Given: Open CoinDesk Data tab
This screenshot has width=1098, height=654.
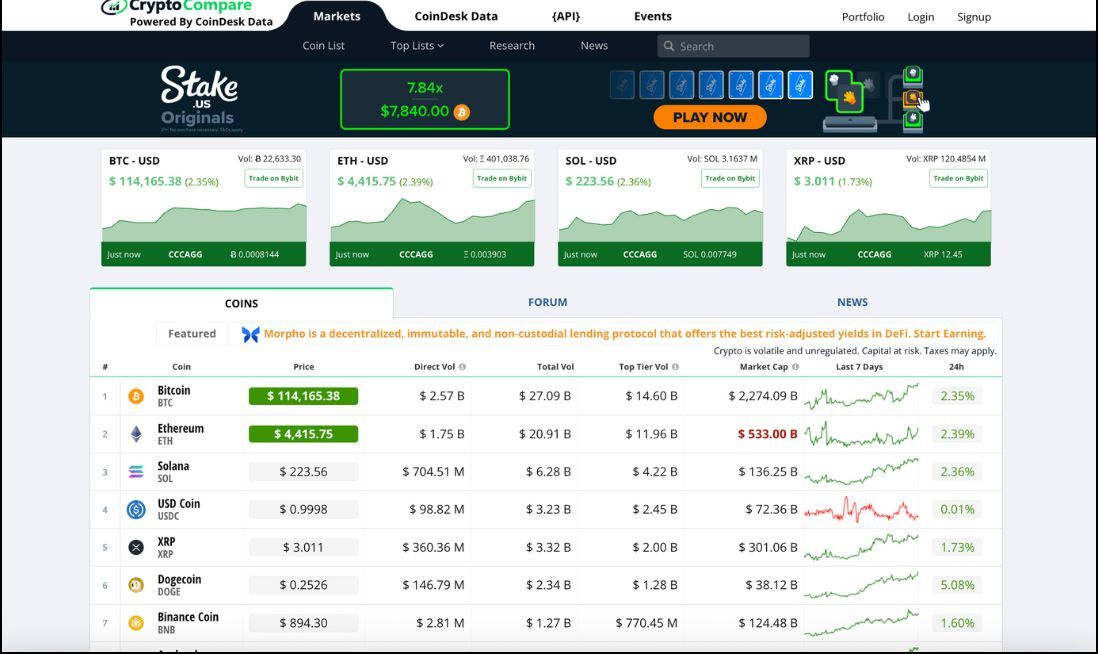Looking at the screenshot, I should click(456, 16).
